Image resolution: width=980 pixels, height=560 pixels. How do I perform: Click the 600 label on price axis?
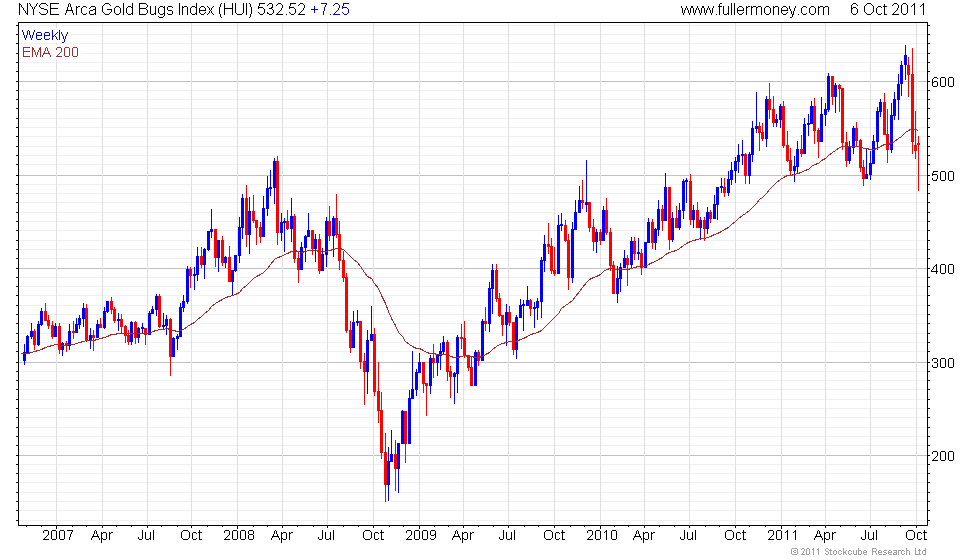[x=945, y=82]
